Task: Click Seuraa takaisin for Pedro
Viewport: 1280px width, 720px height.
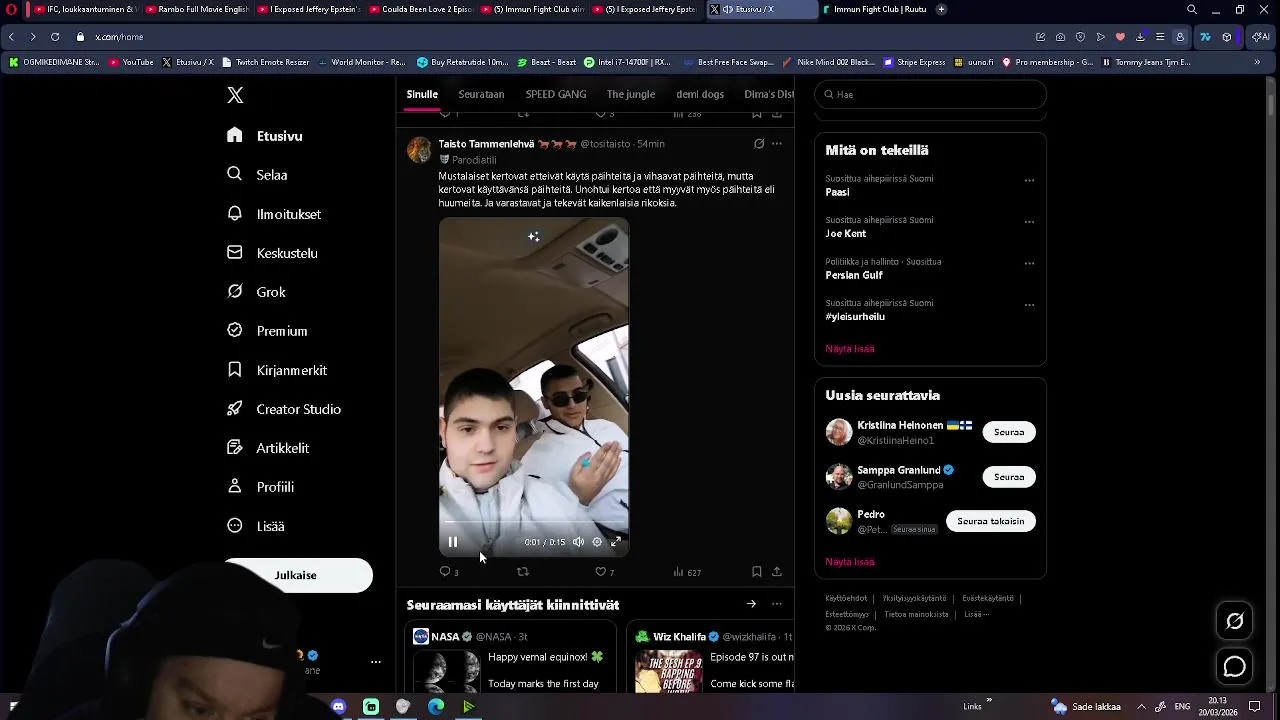Action: point(991,521)
